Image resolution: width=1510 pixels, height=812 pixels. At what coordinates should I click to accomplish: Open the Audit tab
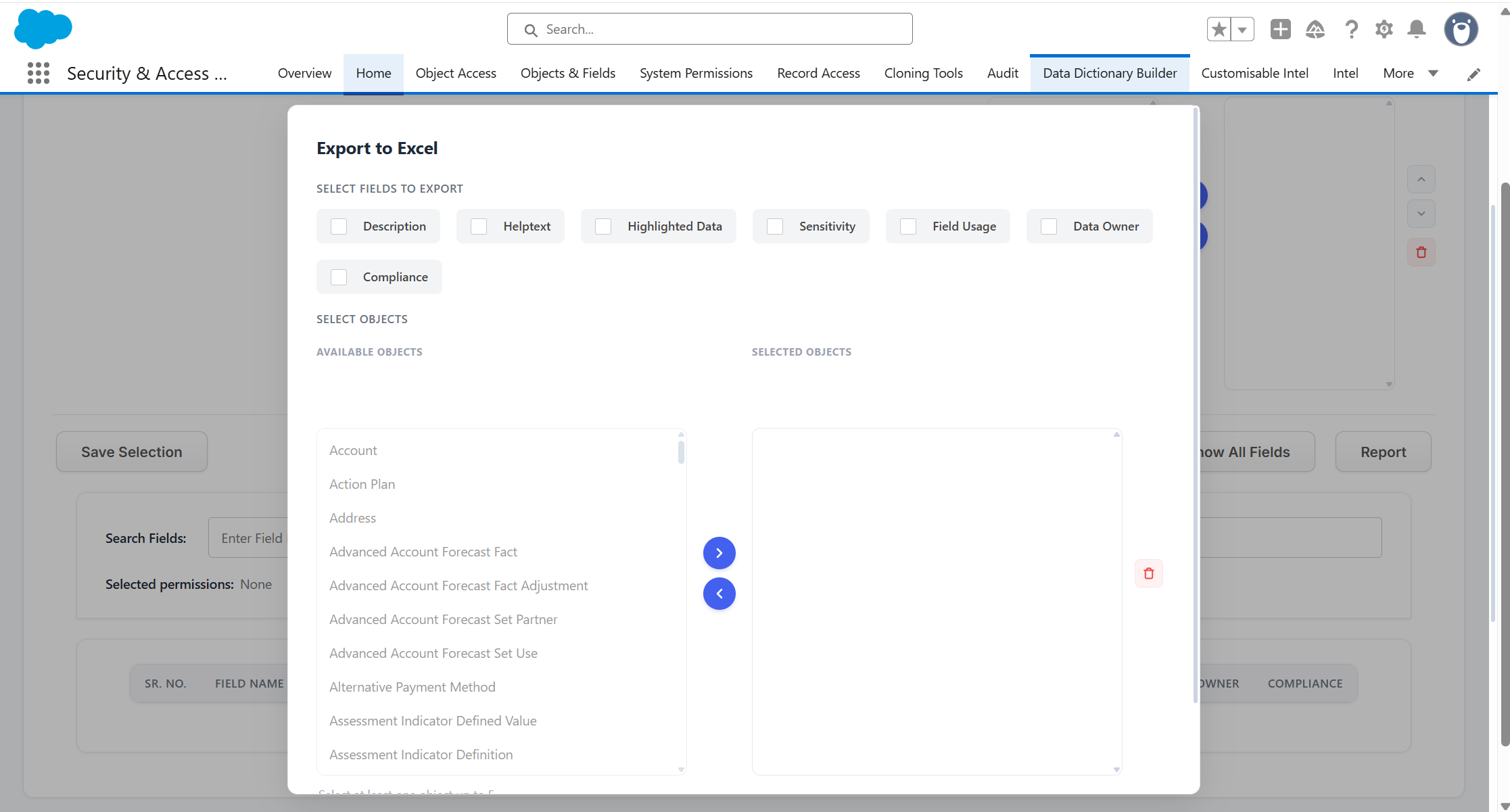click(1002, 73)
